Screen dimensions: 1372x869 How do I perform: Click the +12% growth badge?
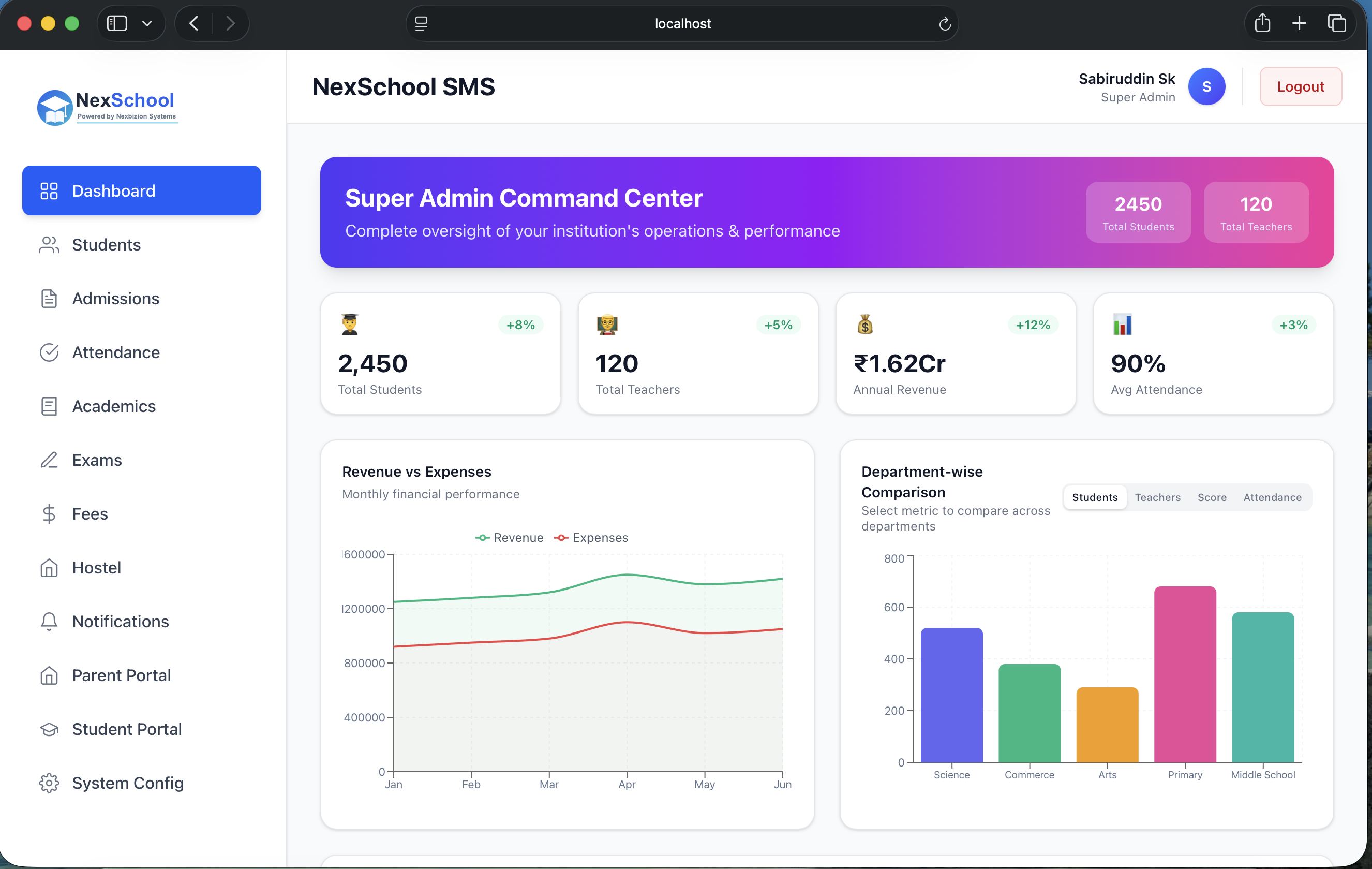[1033, 325]
